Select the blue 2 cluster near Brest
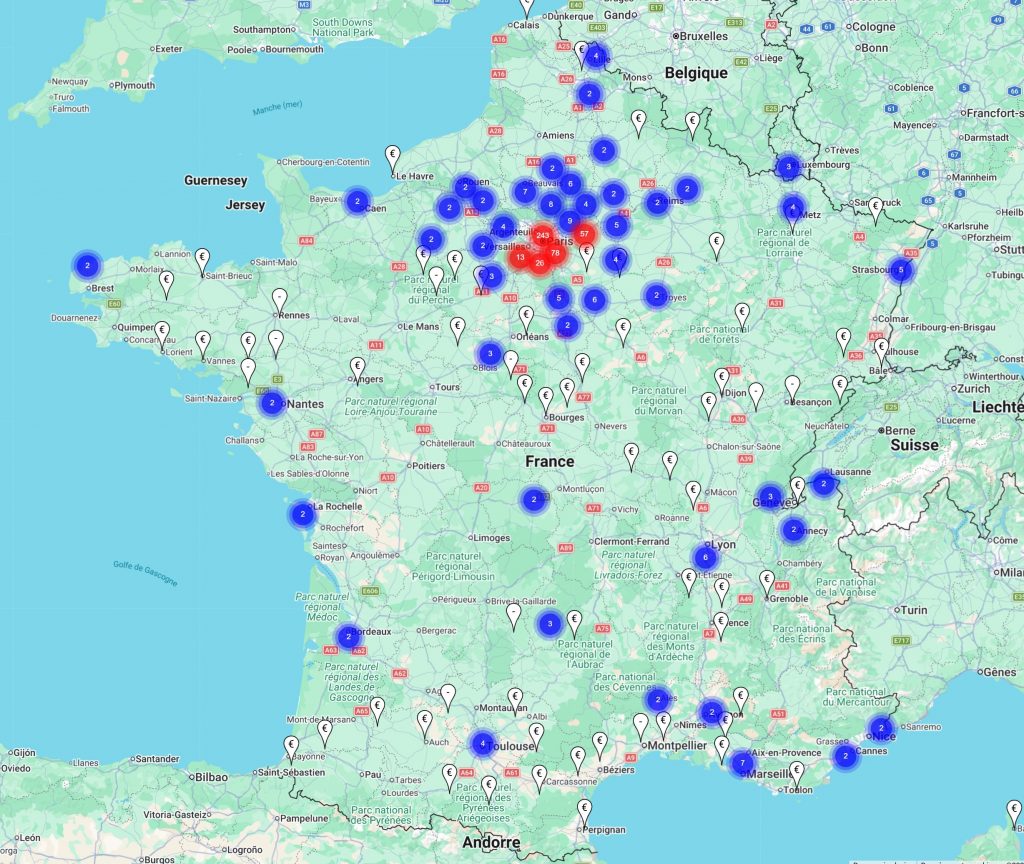This screenshot has height=864, width=1024. [88, 266]
